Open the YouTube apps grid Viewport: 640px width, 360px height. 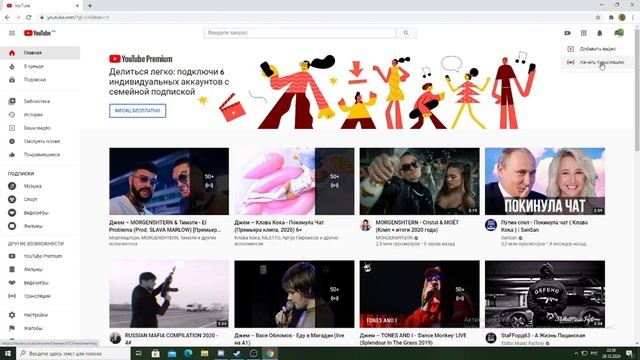(584, 33)
